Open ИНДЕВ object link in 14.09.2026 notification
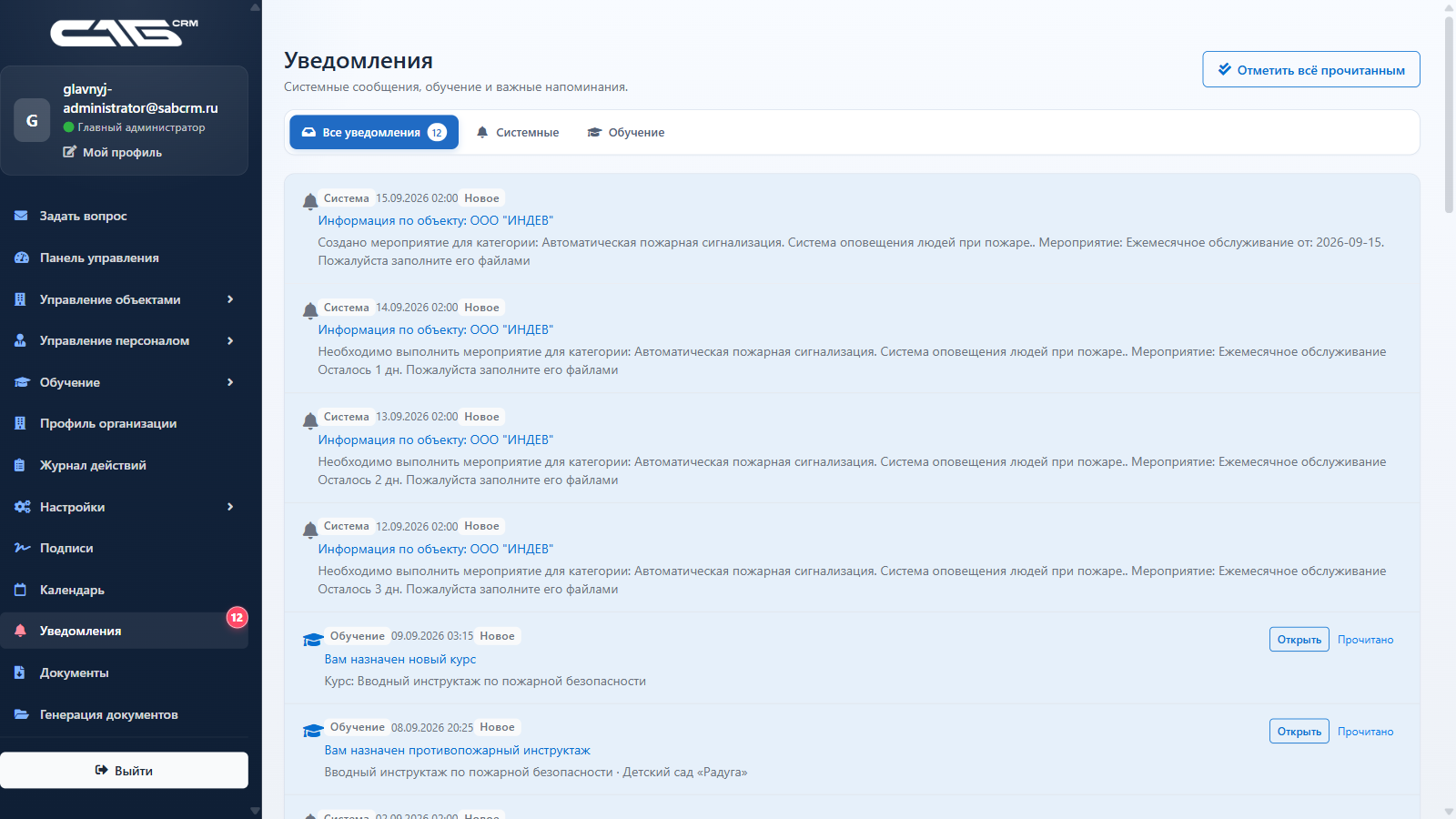 pos(435,329)
